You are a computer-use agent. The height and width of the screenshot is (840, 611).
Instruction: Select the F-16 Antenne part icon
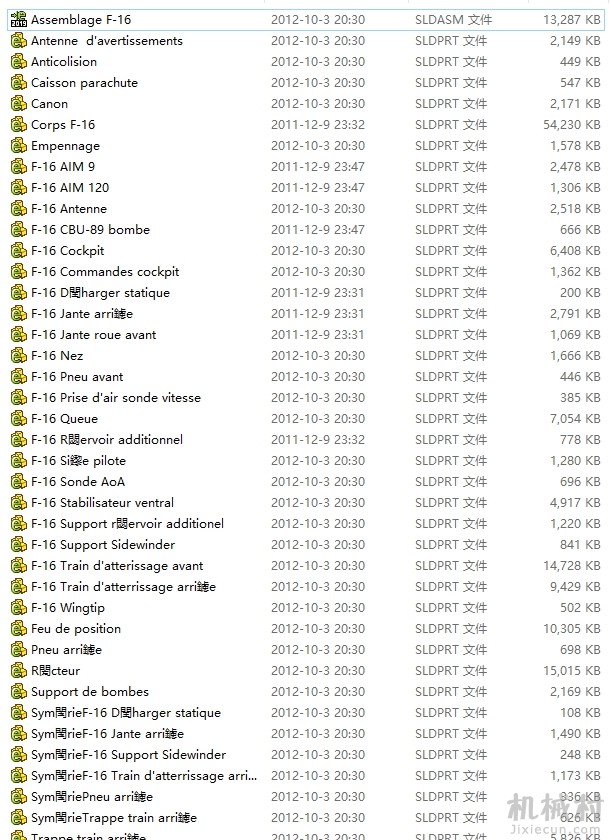[x=19, y=209]
